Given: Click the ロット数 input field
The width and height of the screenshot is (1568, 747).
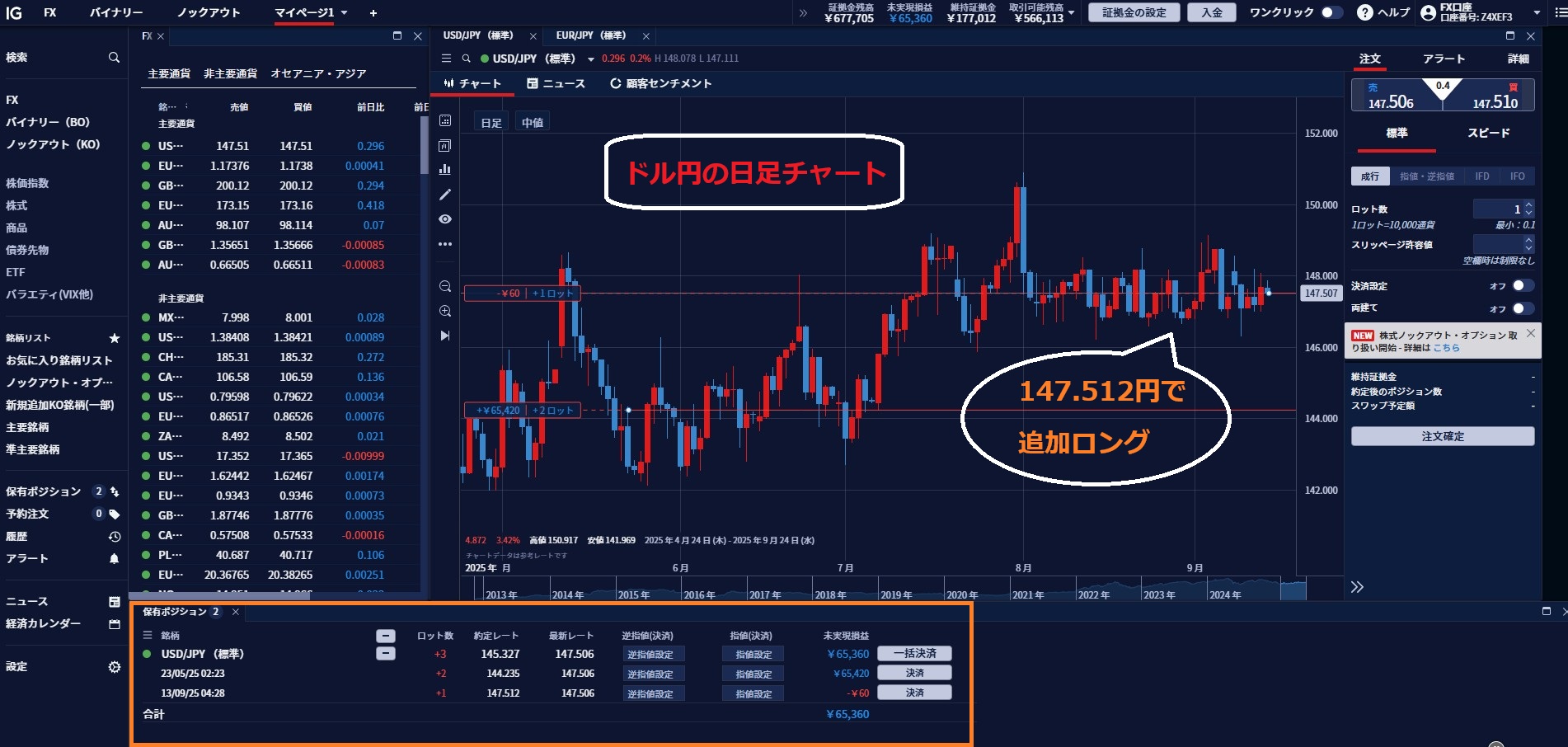Looking at the screenshot, I should click(x=1498, y=209).
